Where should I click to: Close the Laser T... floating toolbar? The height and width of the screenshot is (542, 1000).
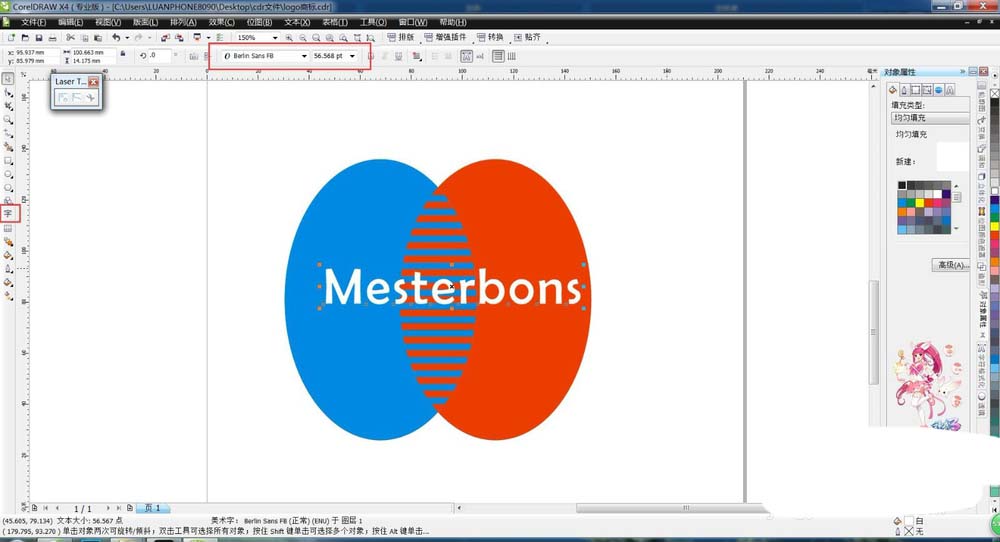point(94,82)
